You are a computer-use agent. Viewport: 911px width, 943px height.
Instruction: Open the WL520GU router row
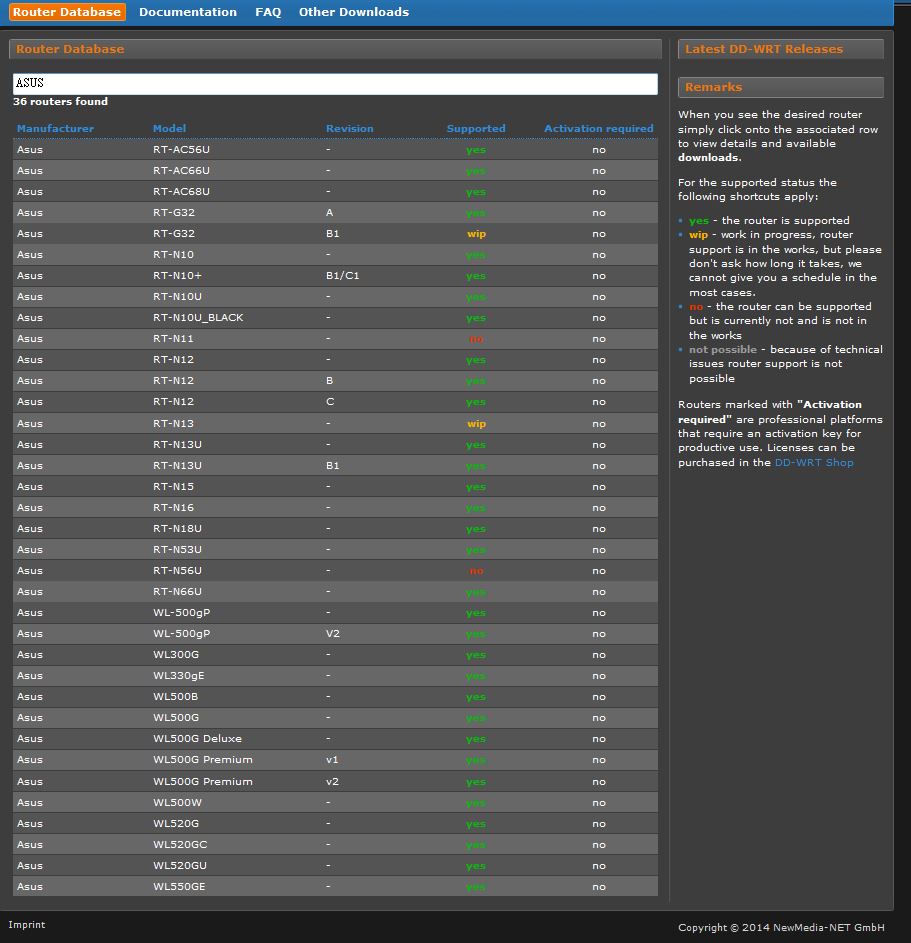click(335, 866)
